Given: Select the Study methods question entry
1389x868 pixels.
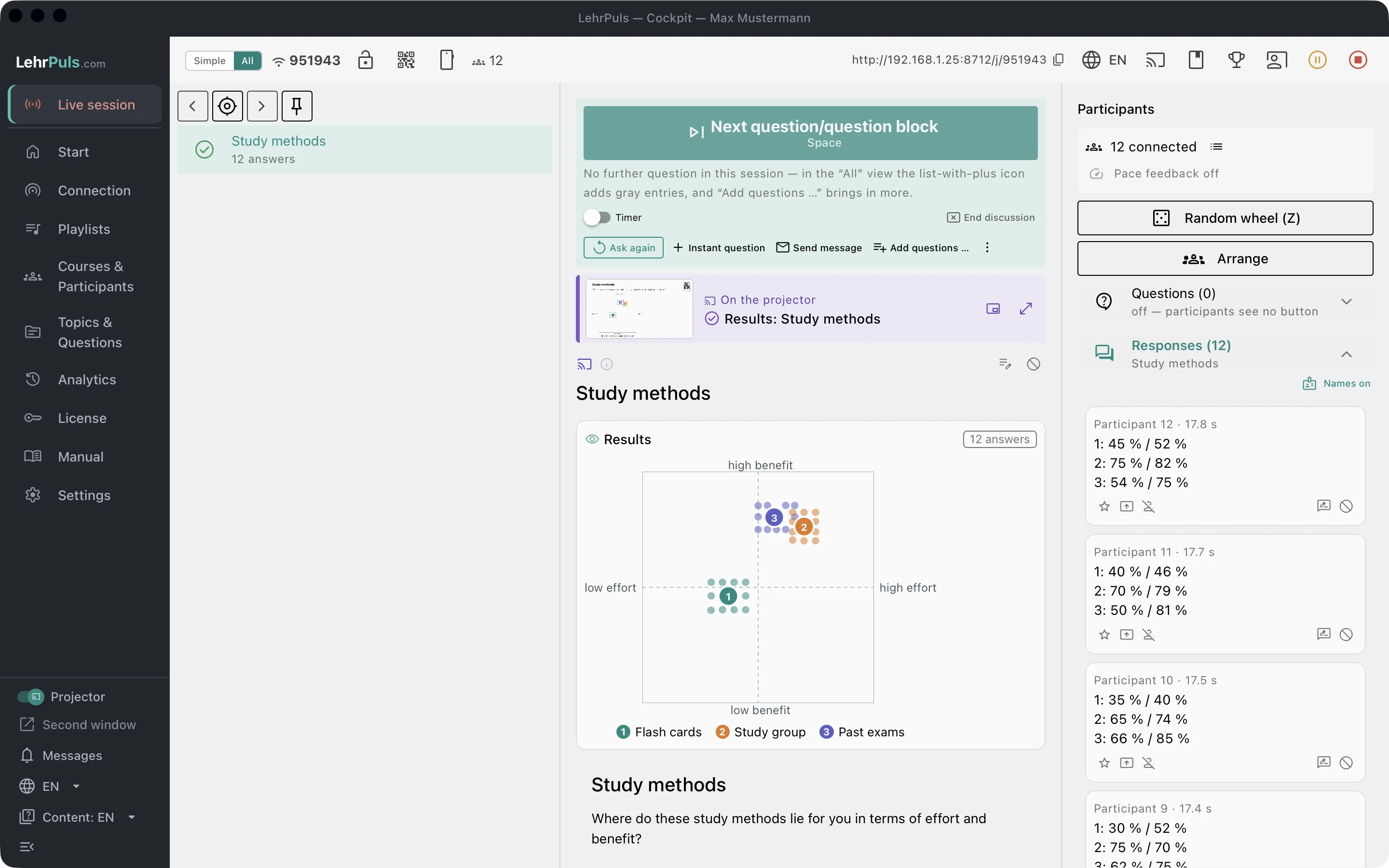Looking at the screenshot, I should 365,149.
